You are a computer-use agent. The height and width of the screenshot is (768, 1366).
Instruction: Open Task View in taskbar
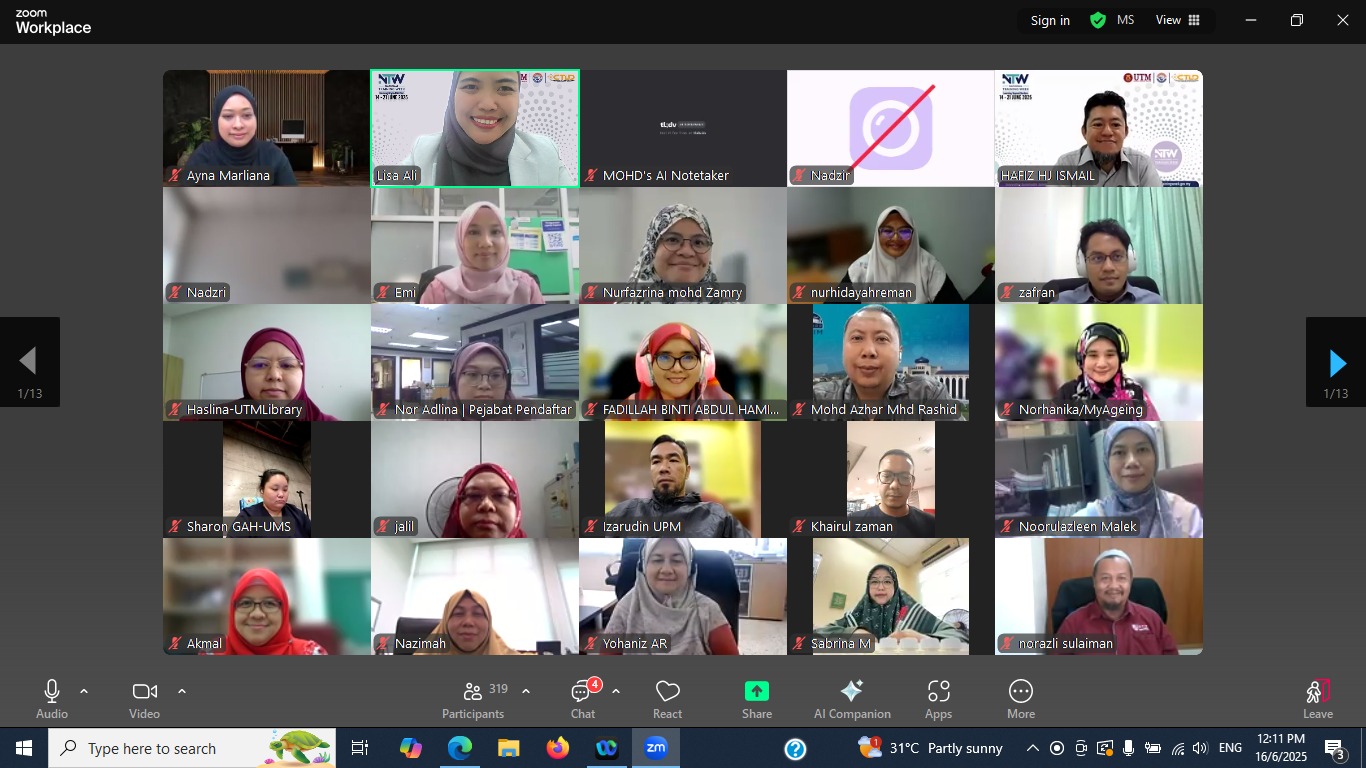click(x=360, y=748)
